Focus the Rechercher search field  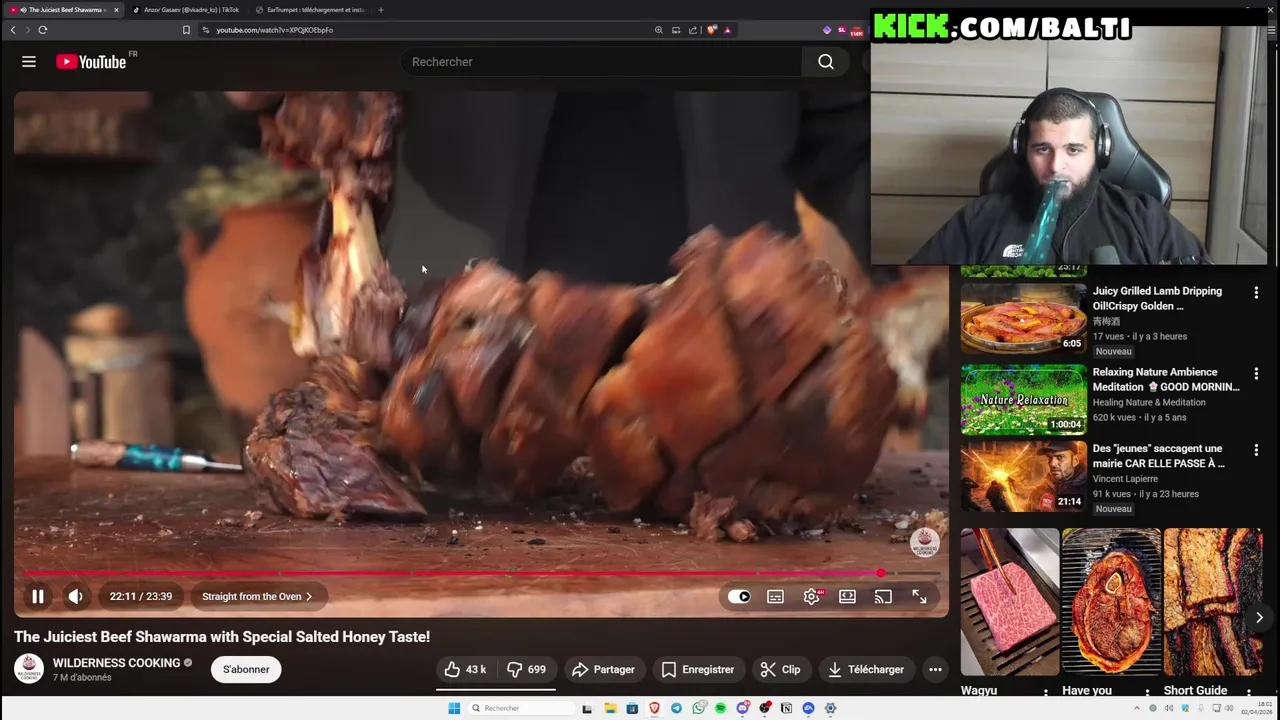click(600, 62)
